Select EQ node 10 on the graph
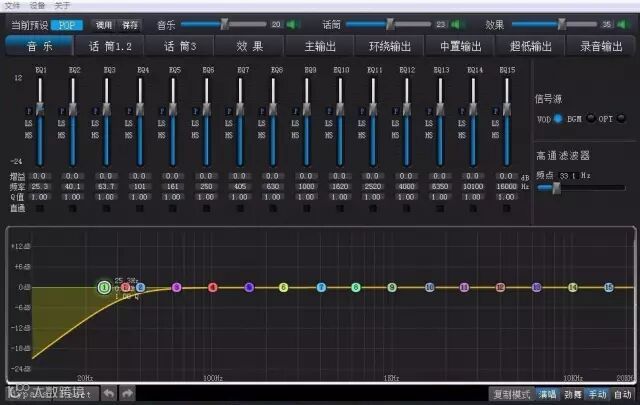The height and width of the screenshot is (405, 640). pyautogui.click(x=429, y=287)
